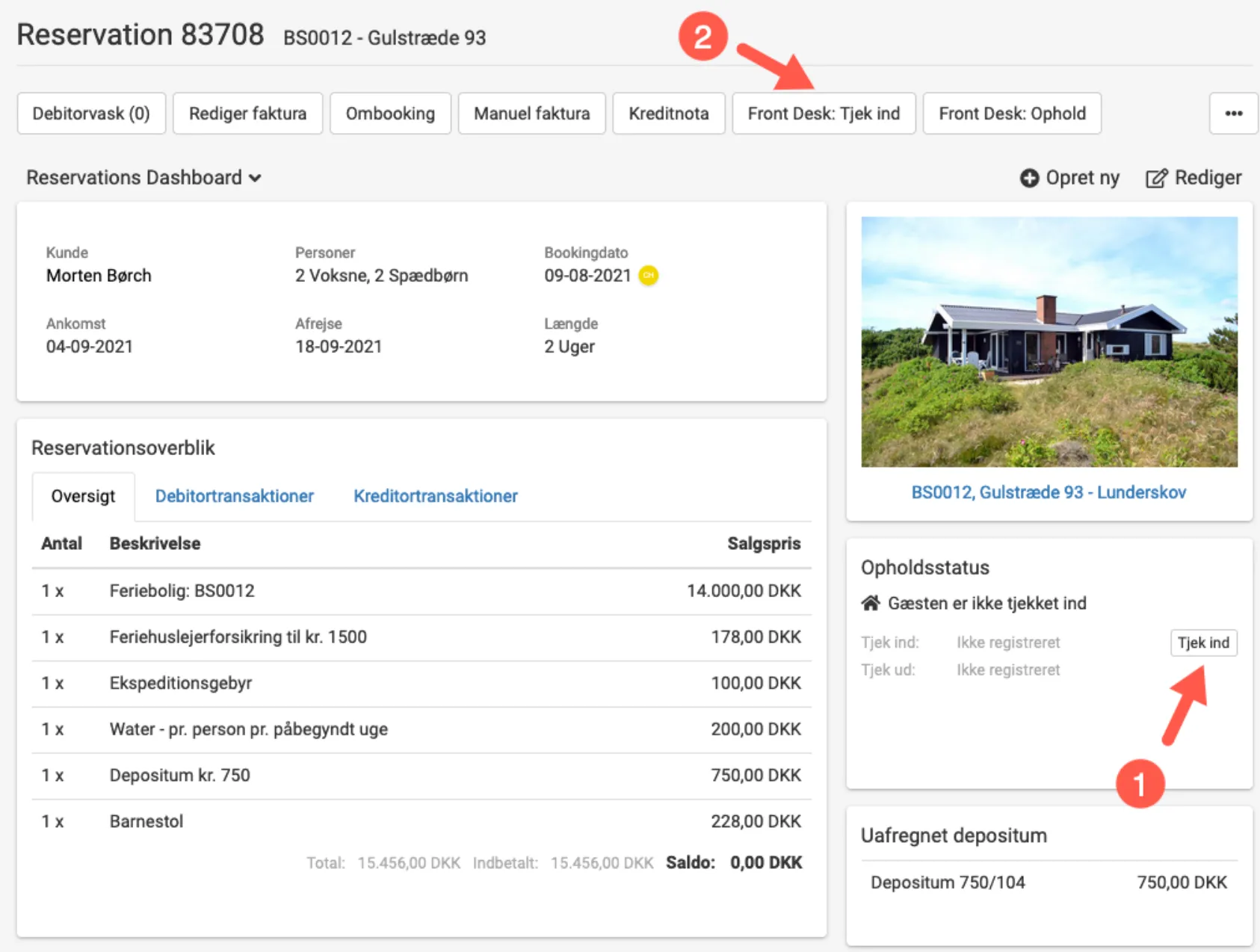Click the house icon under Opholdsstatus

(871, 603)
